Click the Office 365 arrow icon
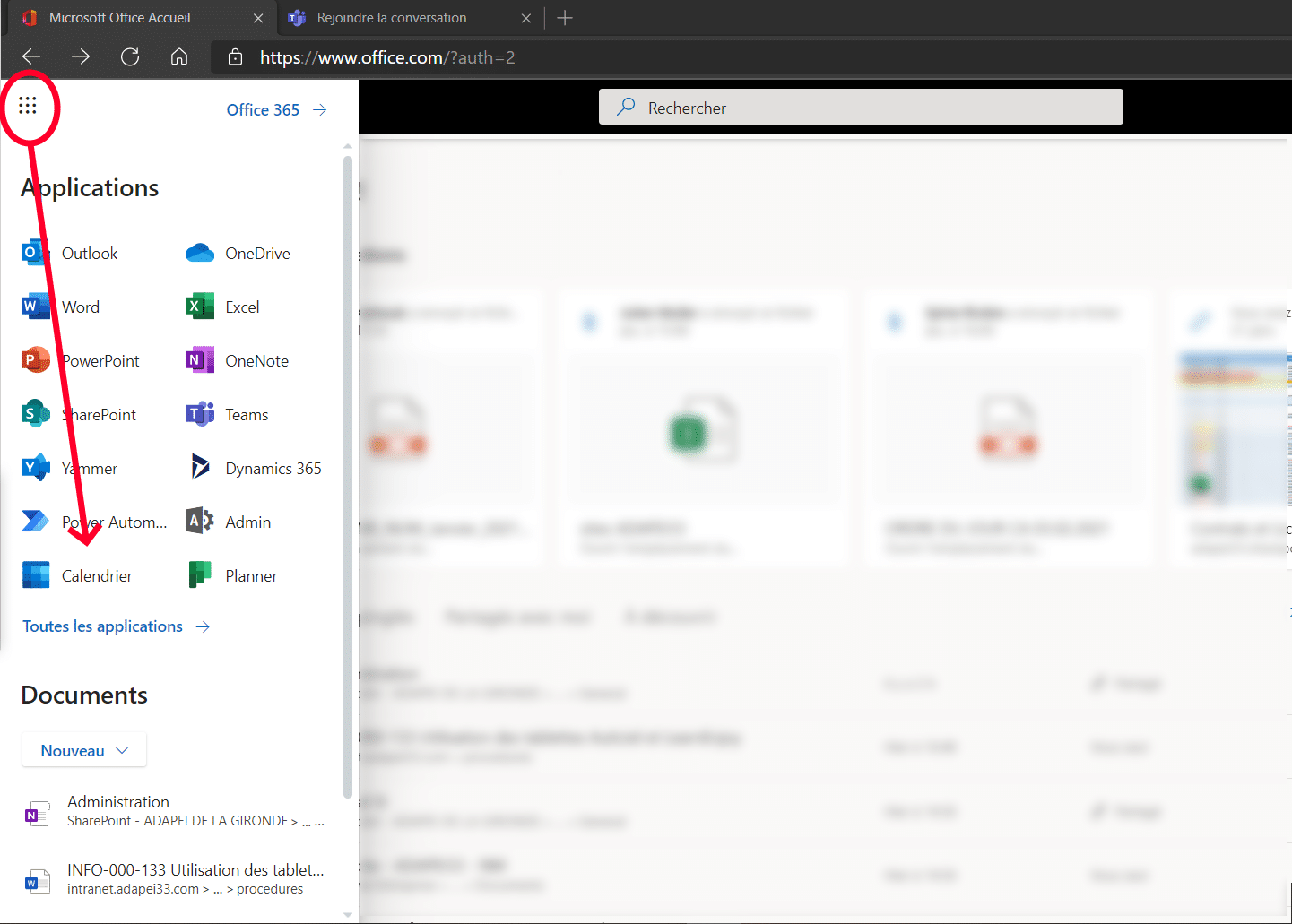Image resolution: width=1292 pixels, height=924 pixels. pyautogui.click(x=320, y=109)
